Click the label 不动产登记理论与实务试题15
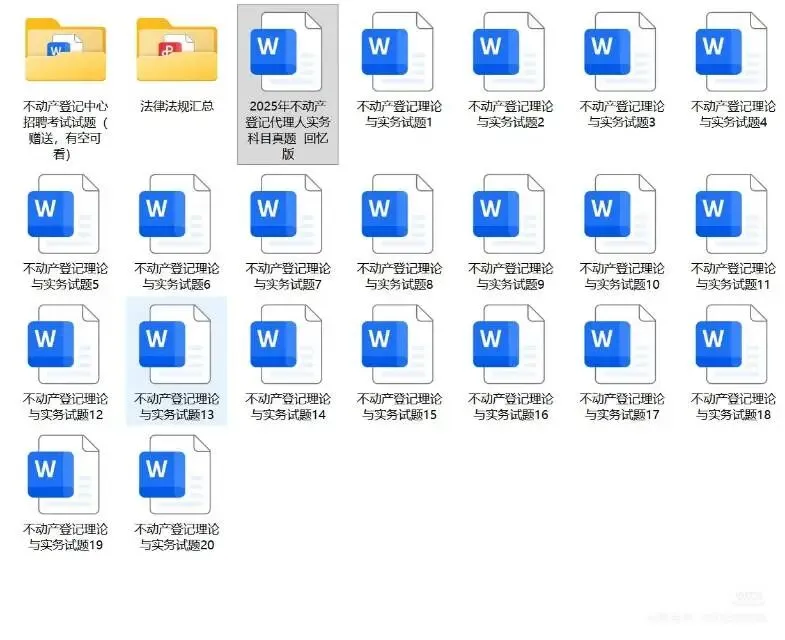This screenshot has width=785, height=640. tap(399, 406)
